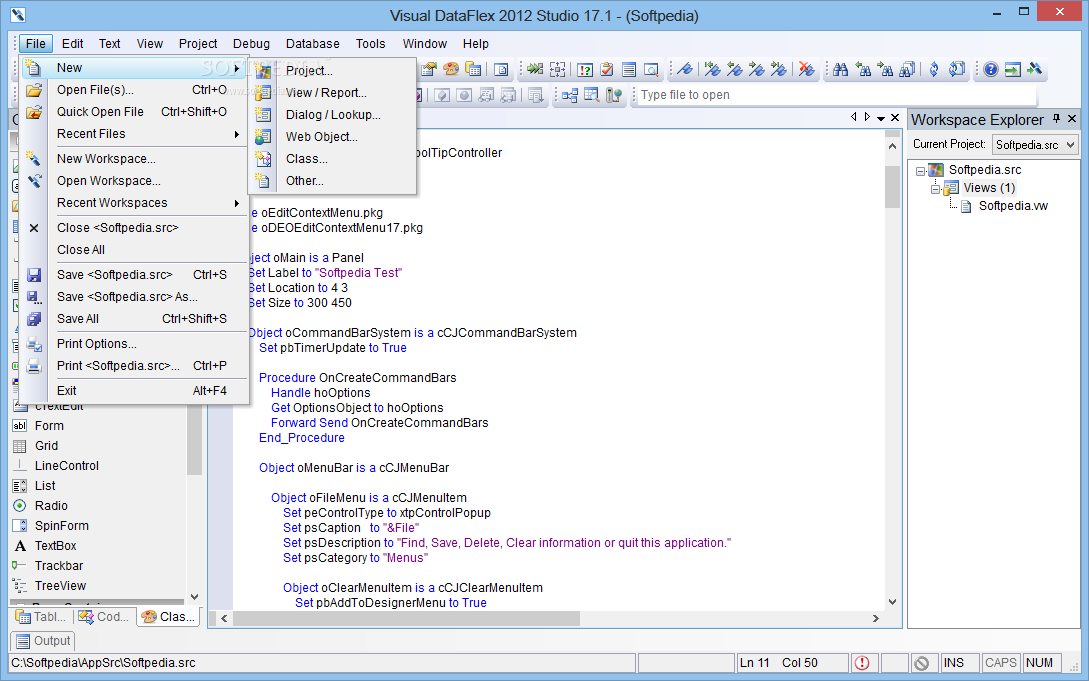Open the Database menu in menu bar

point(313,44)
